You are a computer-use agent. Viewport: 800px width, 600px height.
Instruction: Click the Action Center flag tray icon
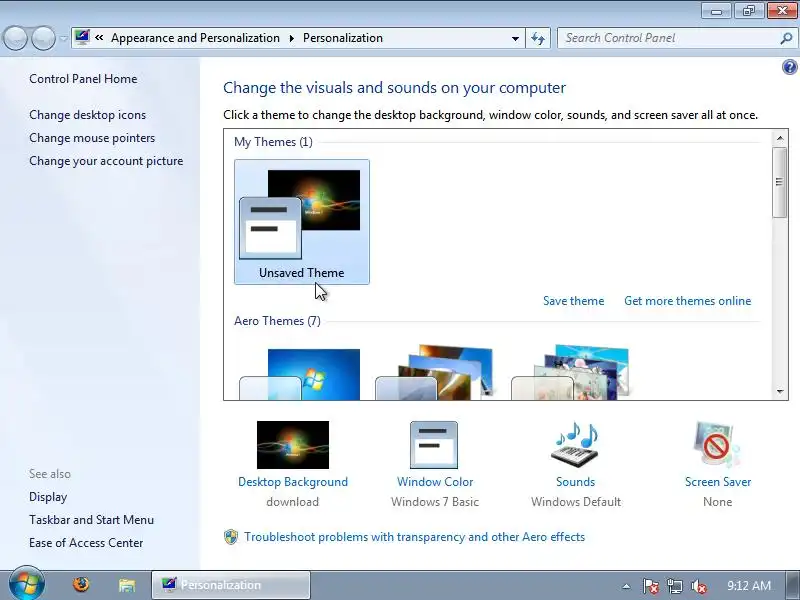[650, 586]
